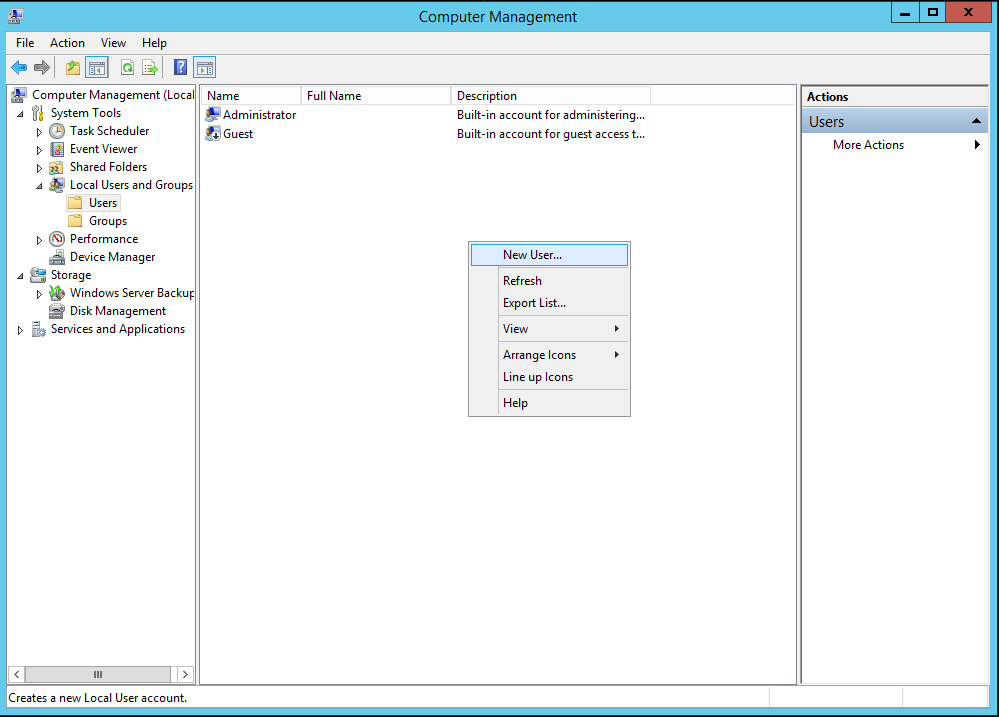Screen dimensions: 999x717
Task: Open Arrange Icons submenu
Action: (549, 355)
